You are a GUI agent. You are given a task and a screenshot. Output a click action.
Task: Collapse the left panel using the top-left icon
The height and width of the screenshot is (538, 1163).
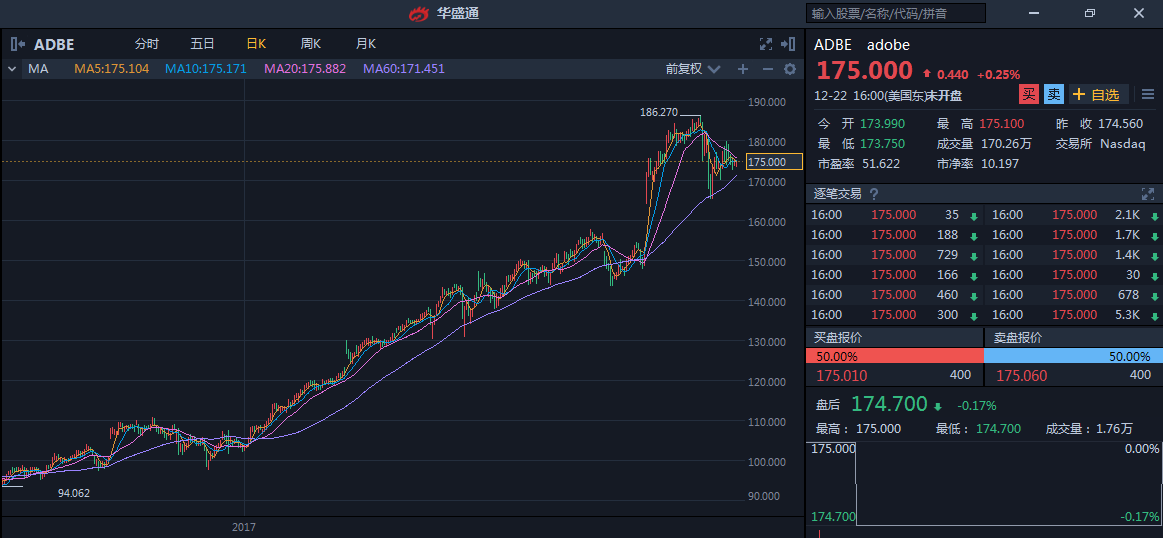(x=17, y=44)
